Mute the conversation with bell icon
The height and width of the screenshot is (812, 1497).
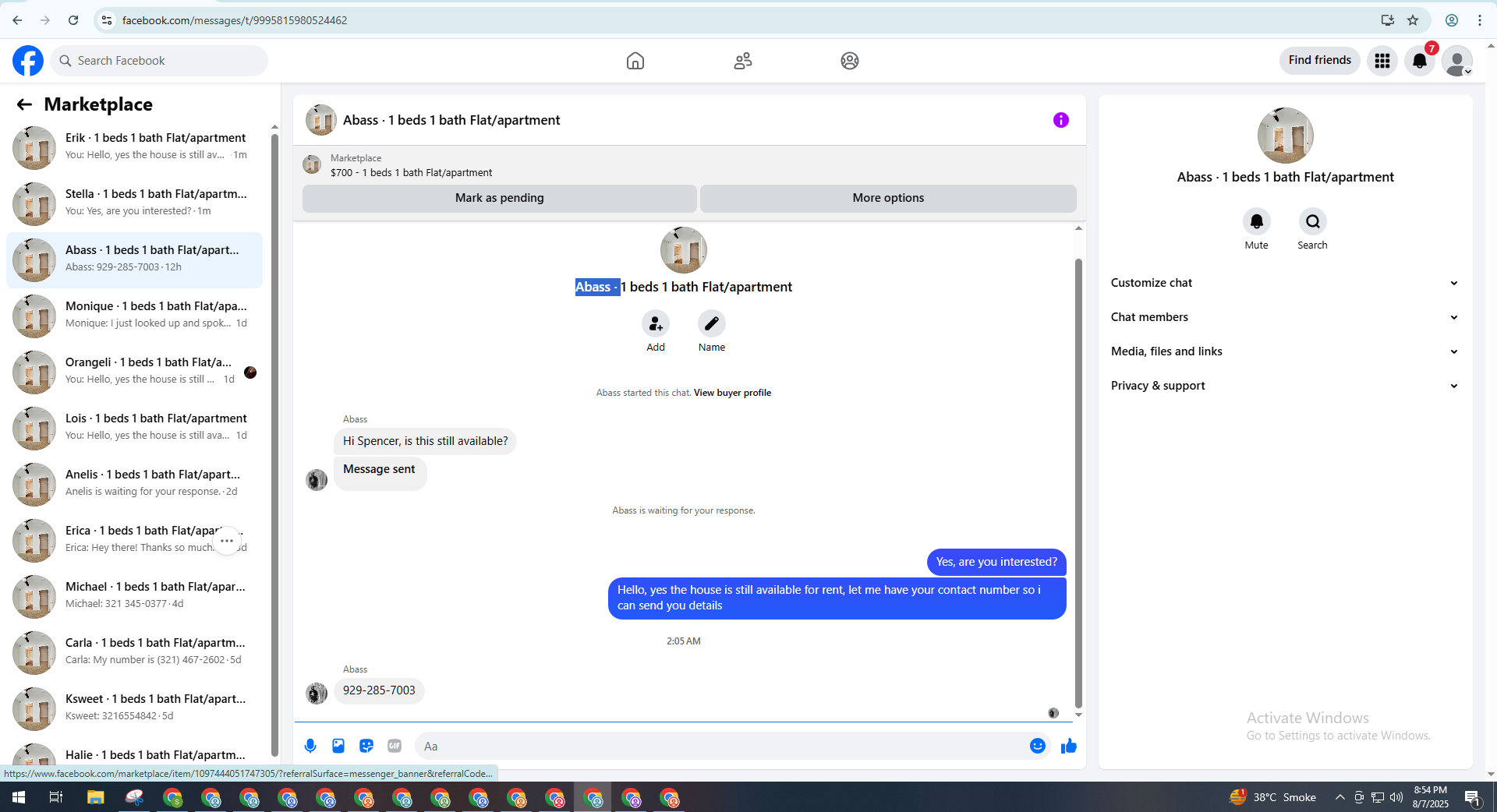[x=1257, y=221]
